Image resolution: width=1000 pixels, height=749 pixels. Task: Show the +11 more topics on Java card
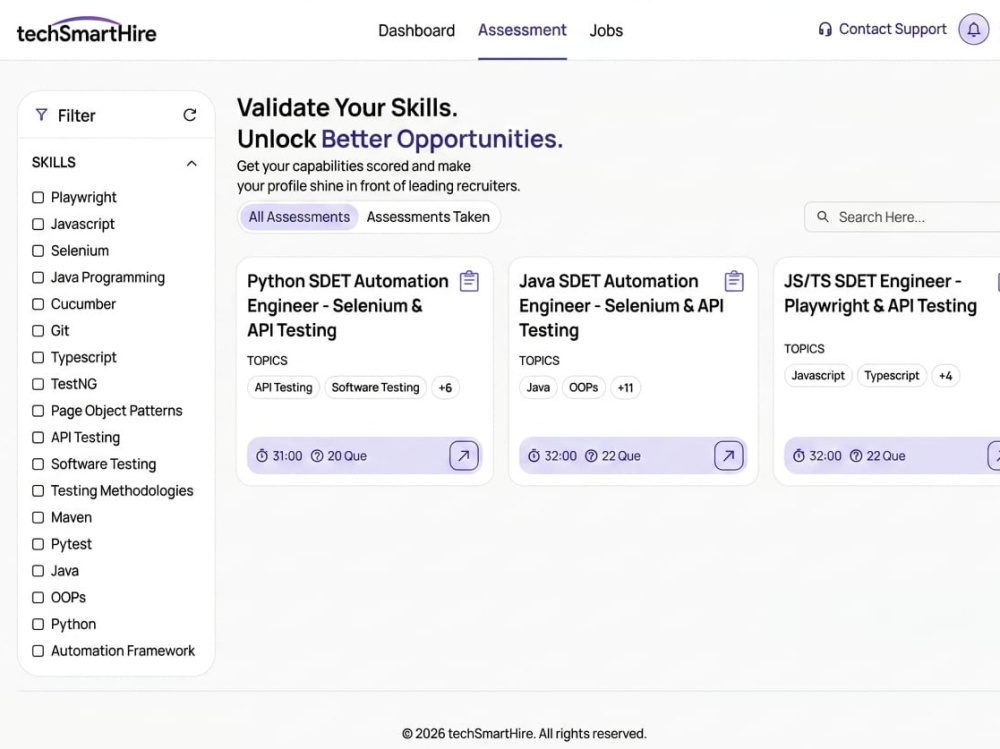[625, 387]
